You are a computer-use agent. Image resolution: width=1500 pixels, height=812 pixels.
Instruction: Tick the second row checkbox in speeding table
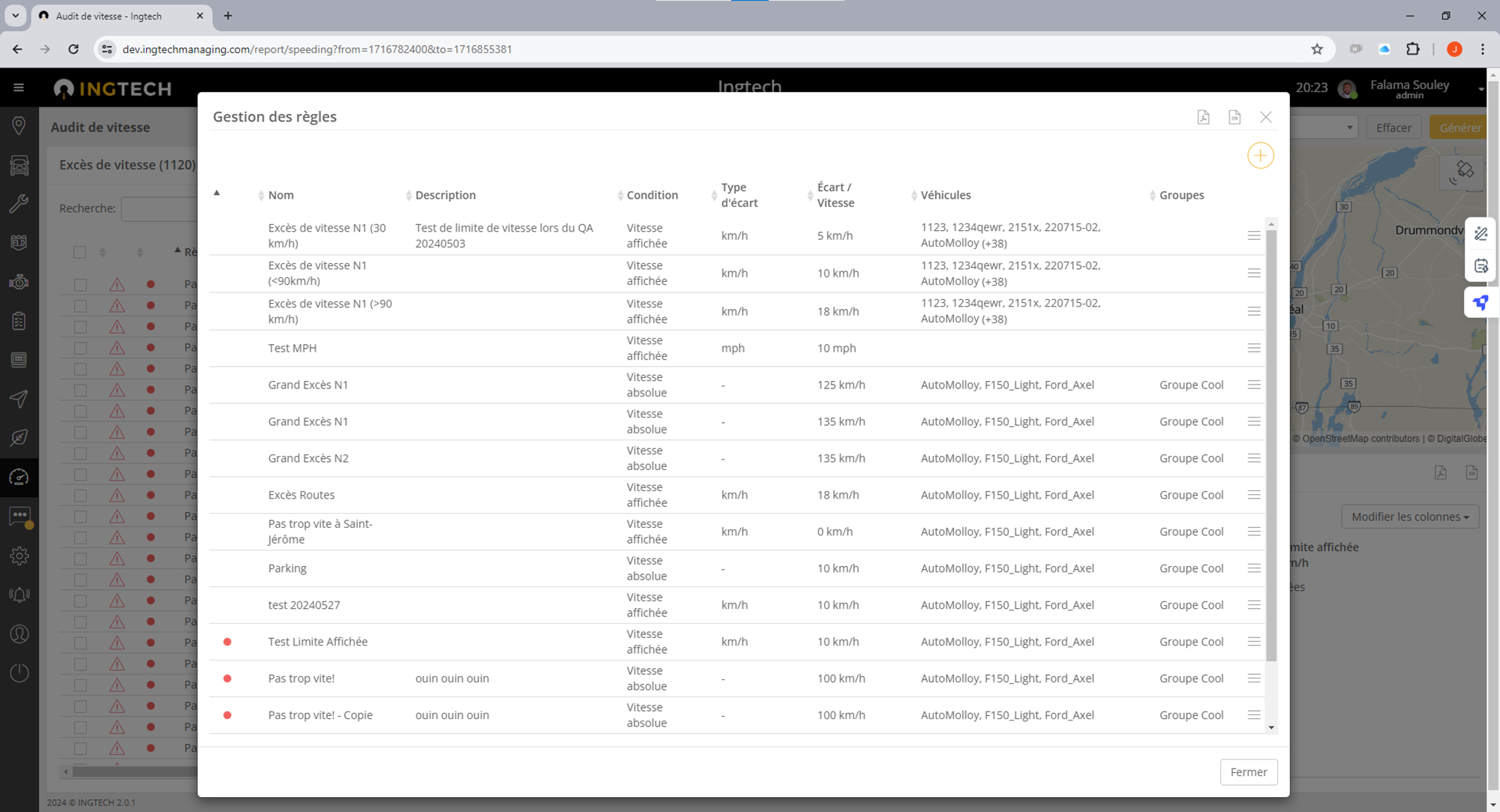pyautogui.click(x=80, y=306)
